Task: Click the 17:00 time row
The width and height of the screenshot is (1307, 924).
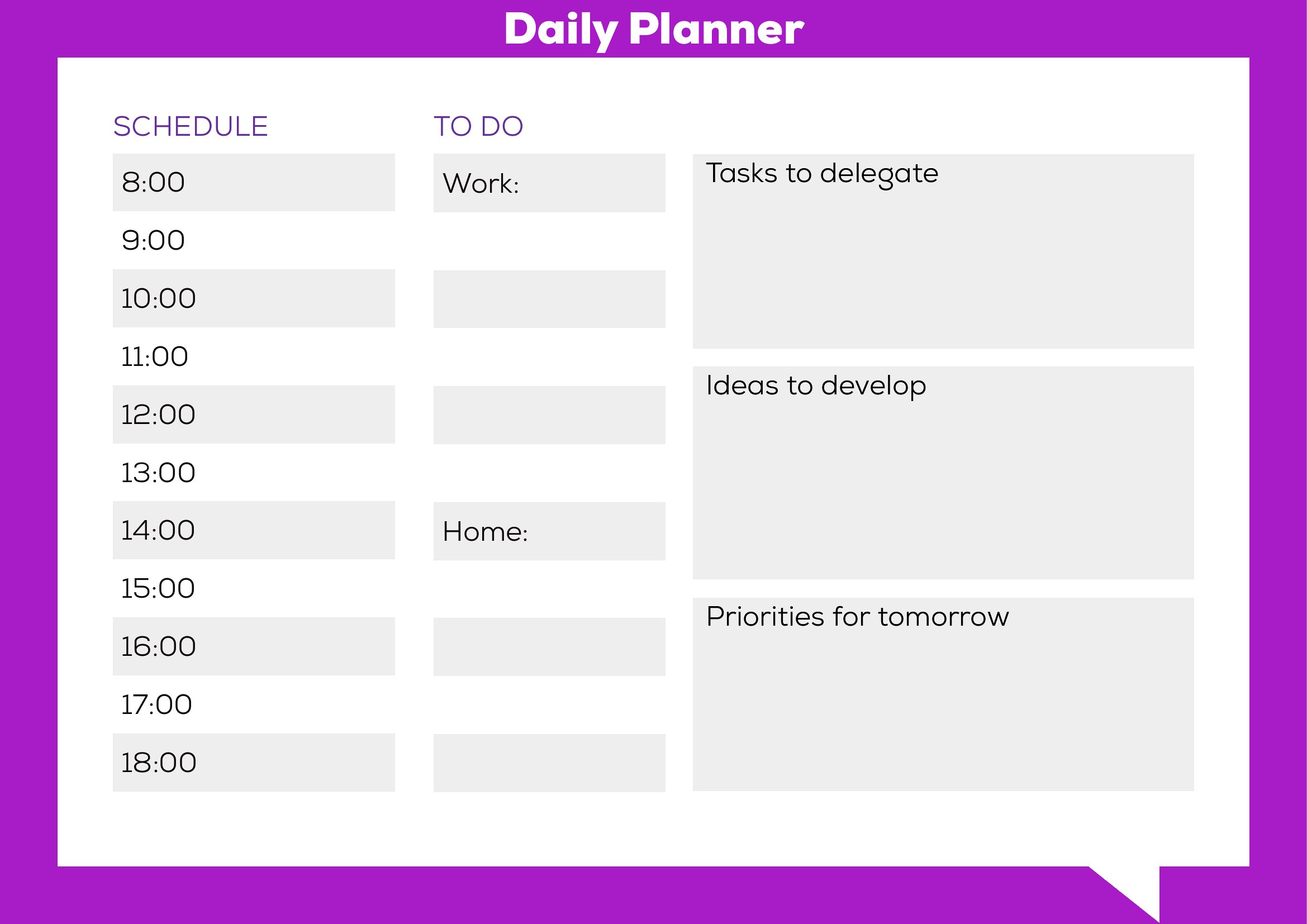Action: click(253, 704)
